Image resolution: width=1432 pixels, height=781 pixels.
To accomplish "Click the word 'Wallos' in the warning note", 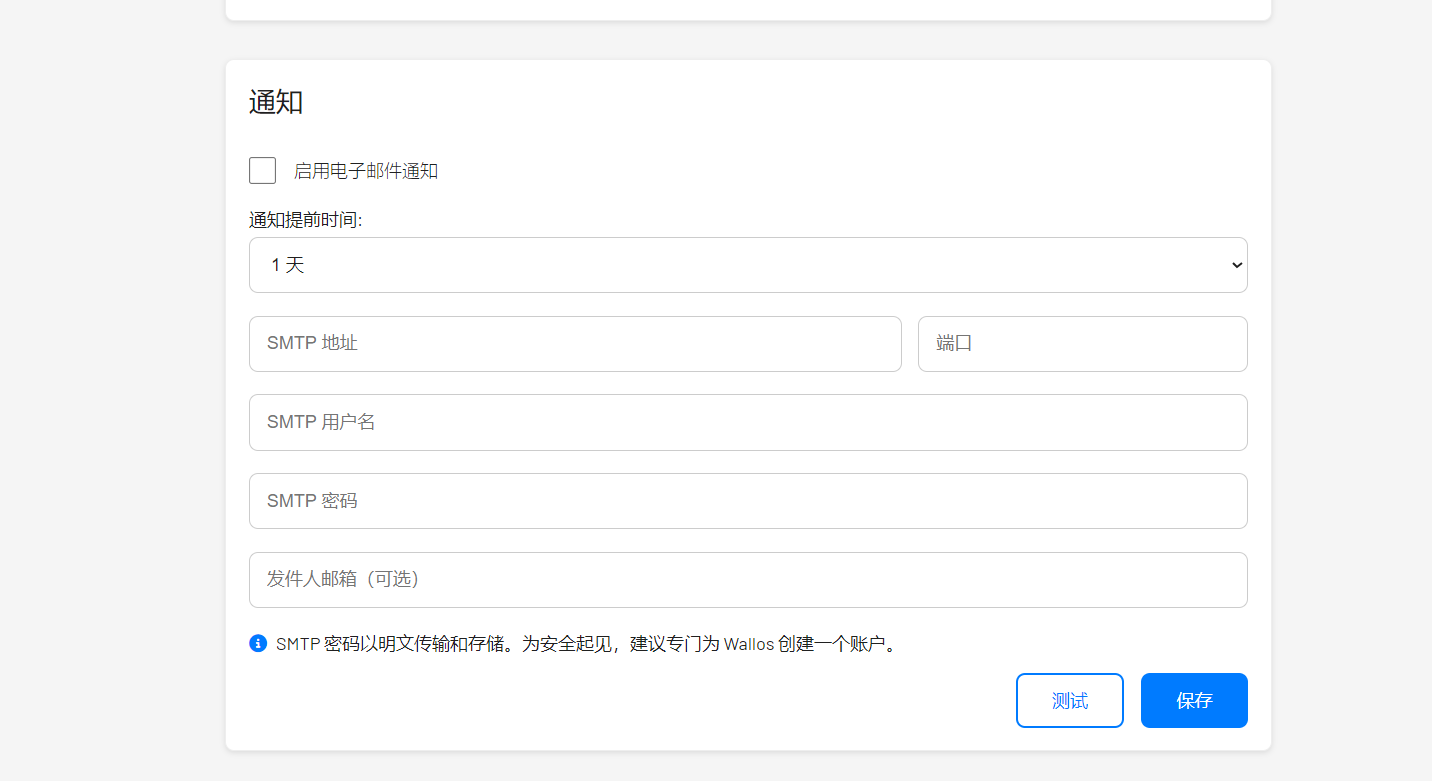I will tap(748, 644).
